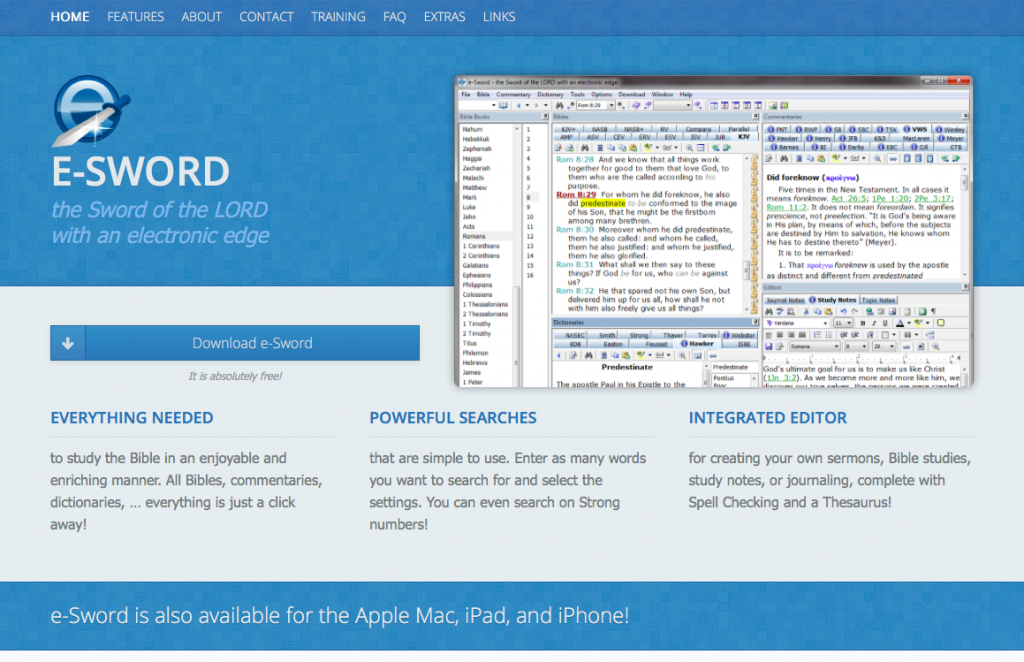Screen dimensions: 1024x662
Task: Switch to the NASB Bible tab
Action: [x=597, y=129]
